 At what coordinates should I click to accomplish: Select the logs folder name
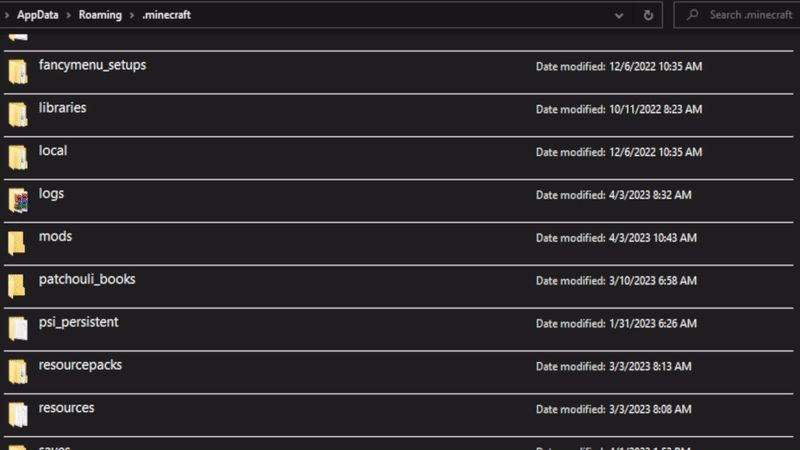pos(51,194)
